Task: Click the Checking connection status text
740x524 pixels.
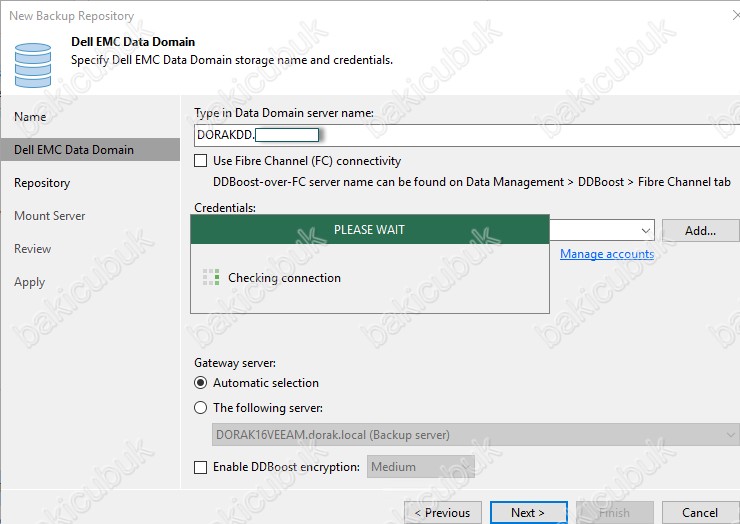Action: (x=285, y=278)
